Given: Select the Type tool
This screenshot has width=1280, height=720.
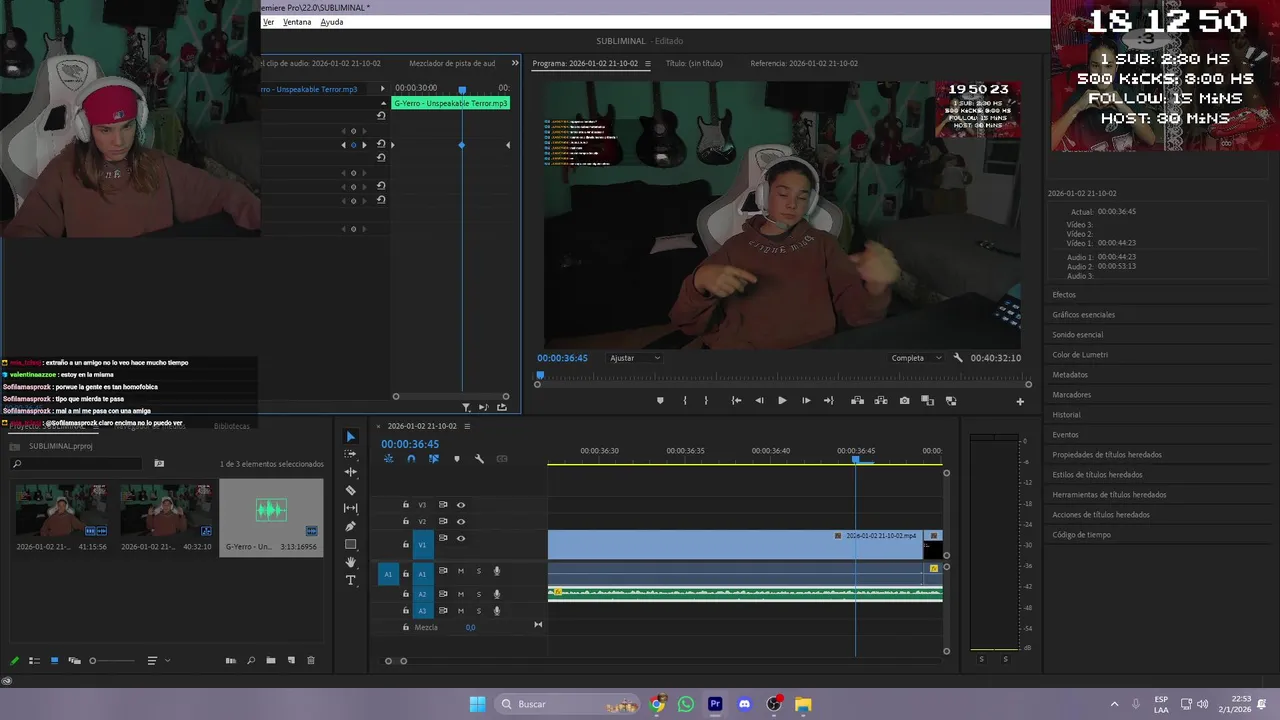Looking at the screenshot, I should [x=350, y=580].
